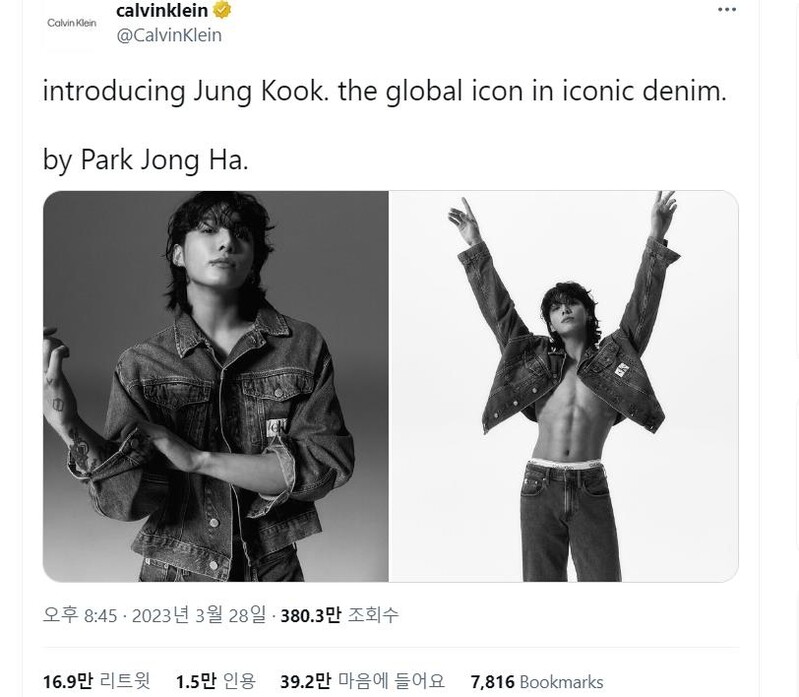This screenshot has height=697, width=799.
Task: Click the "by Park Jong Ha." line
Action: 145,160
